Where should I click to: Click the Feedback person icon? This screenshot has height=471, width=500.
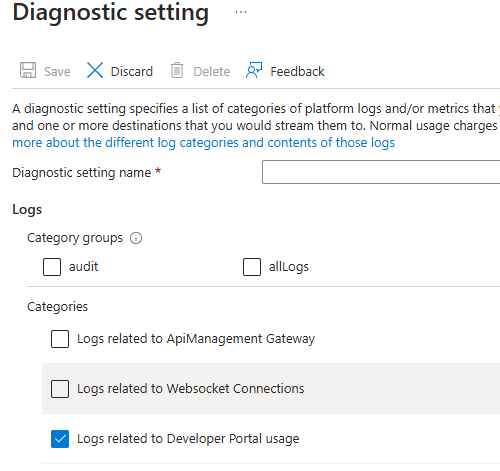(254, 70)
